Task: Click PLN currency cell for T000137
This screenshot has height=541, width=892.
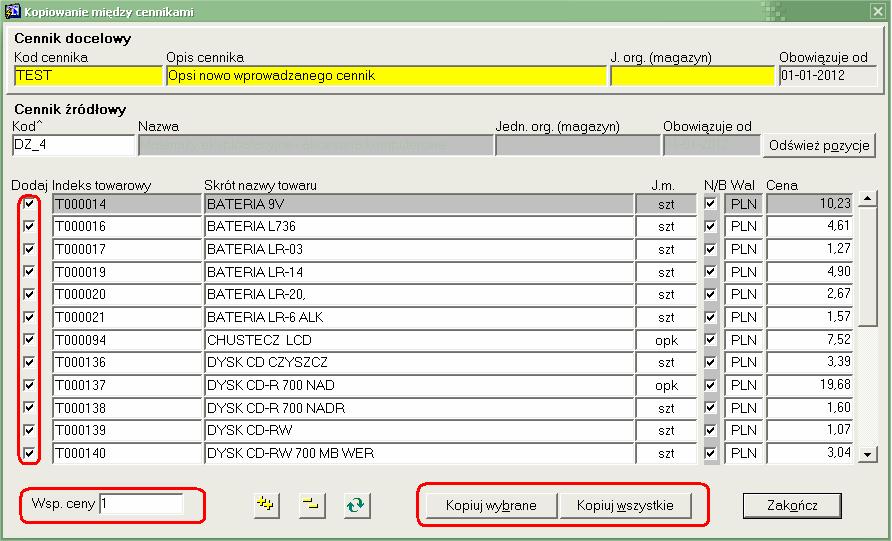Action: (744, 385)
